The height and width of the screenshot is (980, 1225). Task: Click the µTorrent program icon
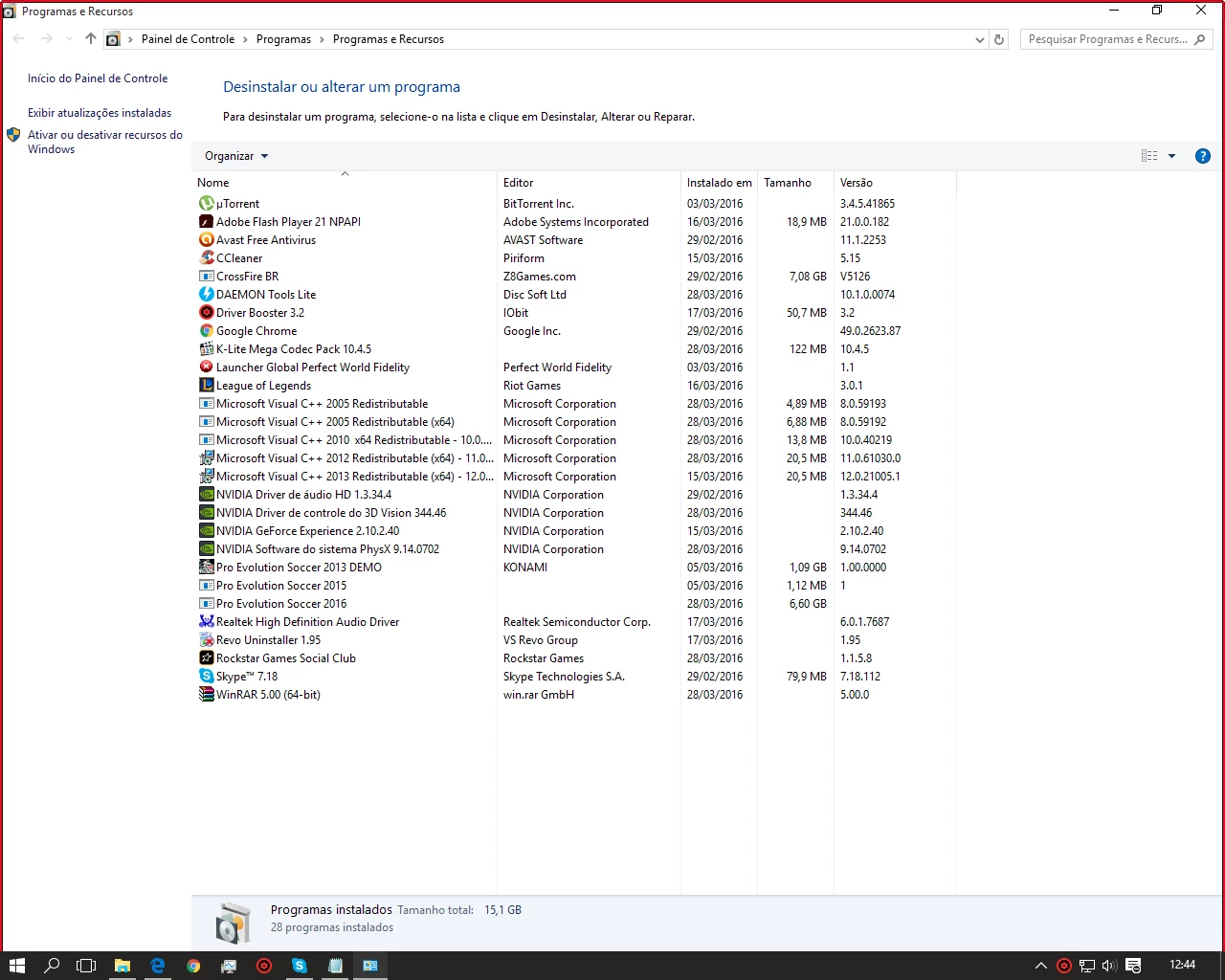[x=206, y=204]
